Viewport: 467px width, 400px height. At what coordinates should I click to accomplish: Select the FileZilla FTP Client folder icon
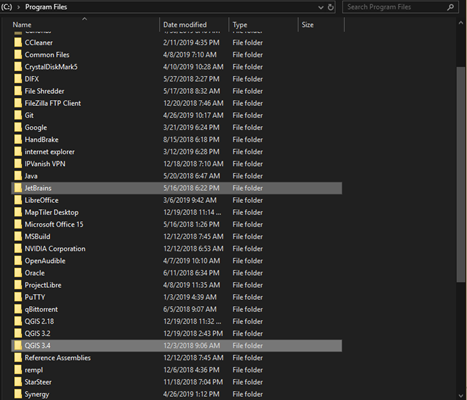(18, 103)
